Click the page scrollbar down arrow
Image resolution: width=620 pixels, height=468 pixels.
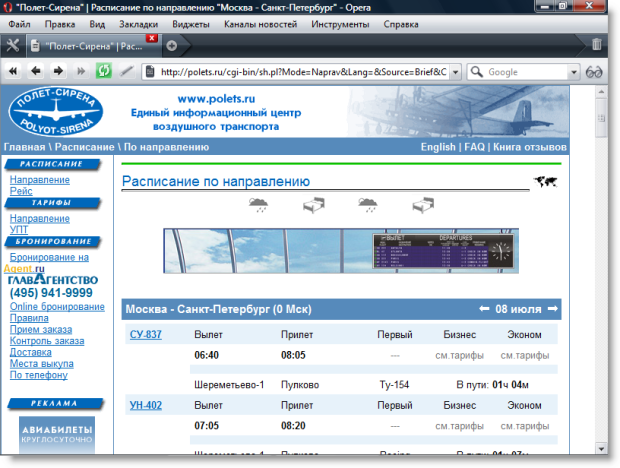[601, 449]
